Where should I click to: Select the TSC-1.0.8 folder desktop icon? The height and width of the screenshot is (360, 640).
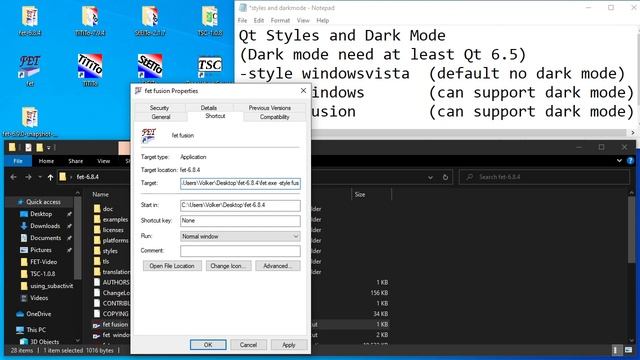(210, 21)
